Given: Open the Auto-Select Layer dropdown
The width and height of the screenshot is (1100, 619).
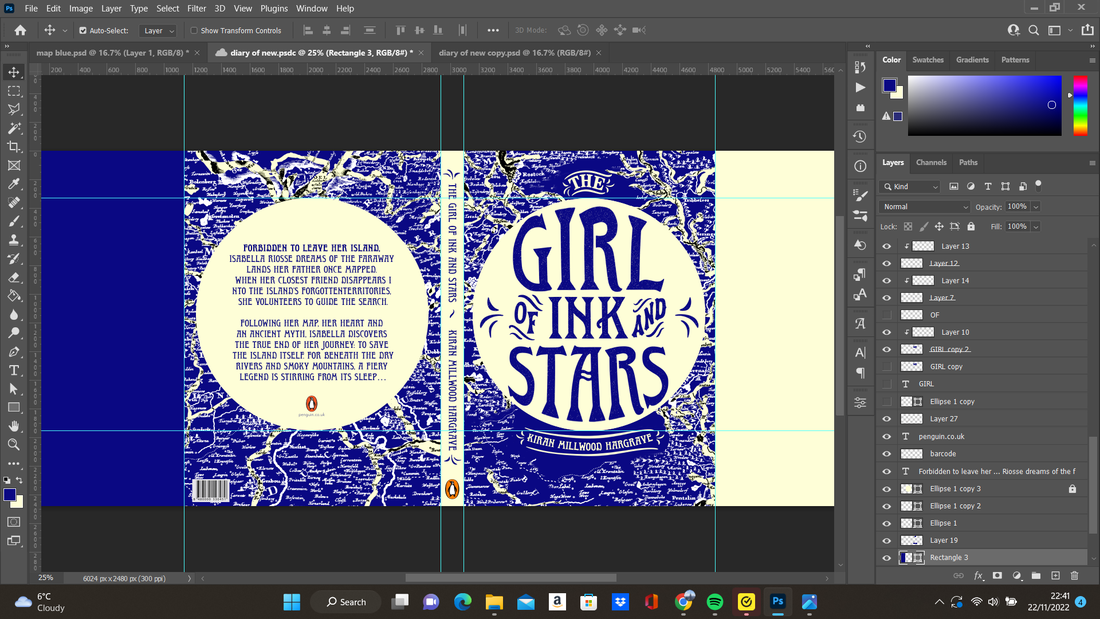Looking at the screenshot, I should coord(158,31).
